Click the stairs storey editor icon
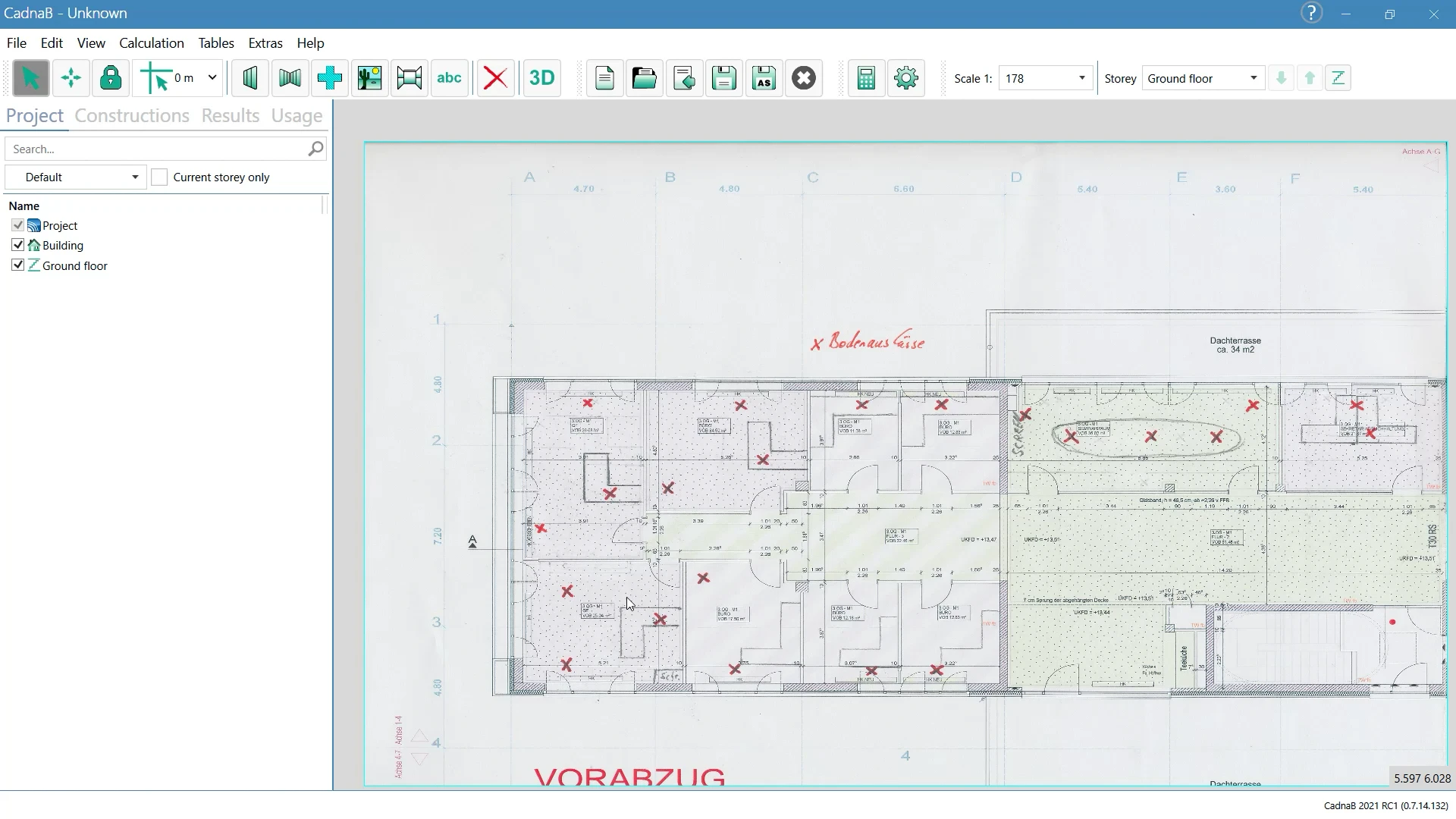This screenshot has width=1456, height=819. (x=1338, y=78)
